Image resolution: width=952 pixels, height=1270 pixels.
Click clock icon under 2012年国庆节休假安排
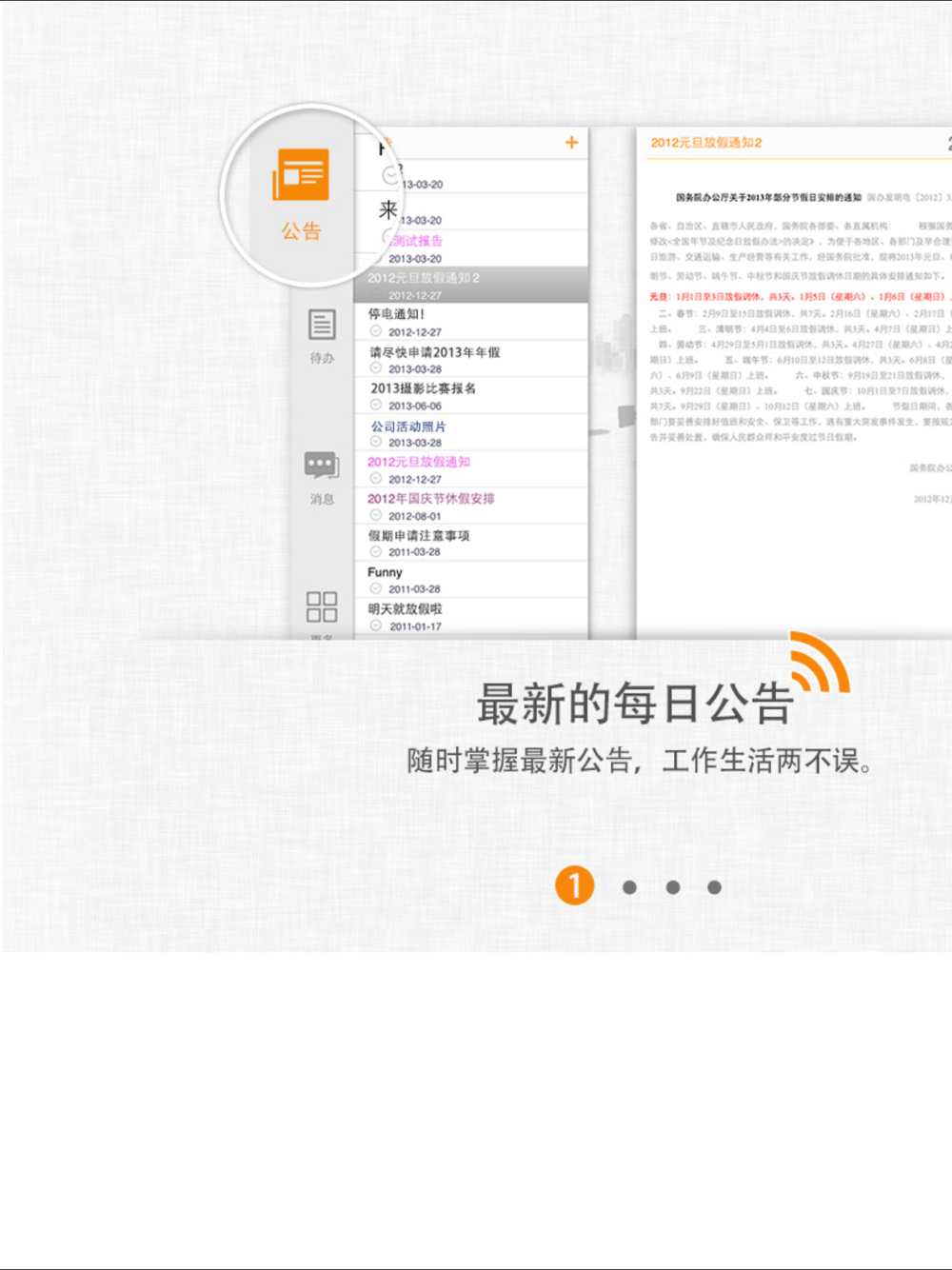click(376, 515)
